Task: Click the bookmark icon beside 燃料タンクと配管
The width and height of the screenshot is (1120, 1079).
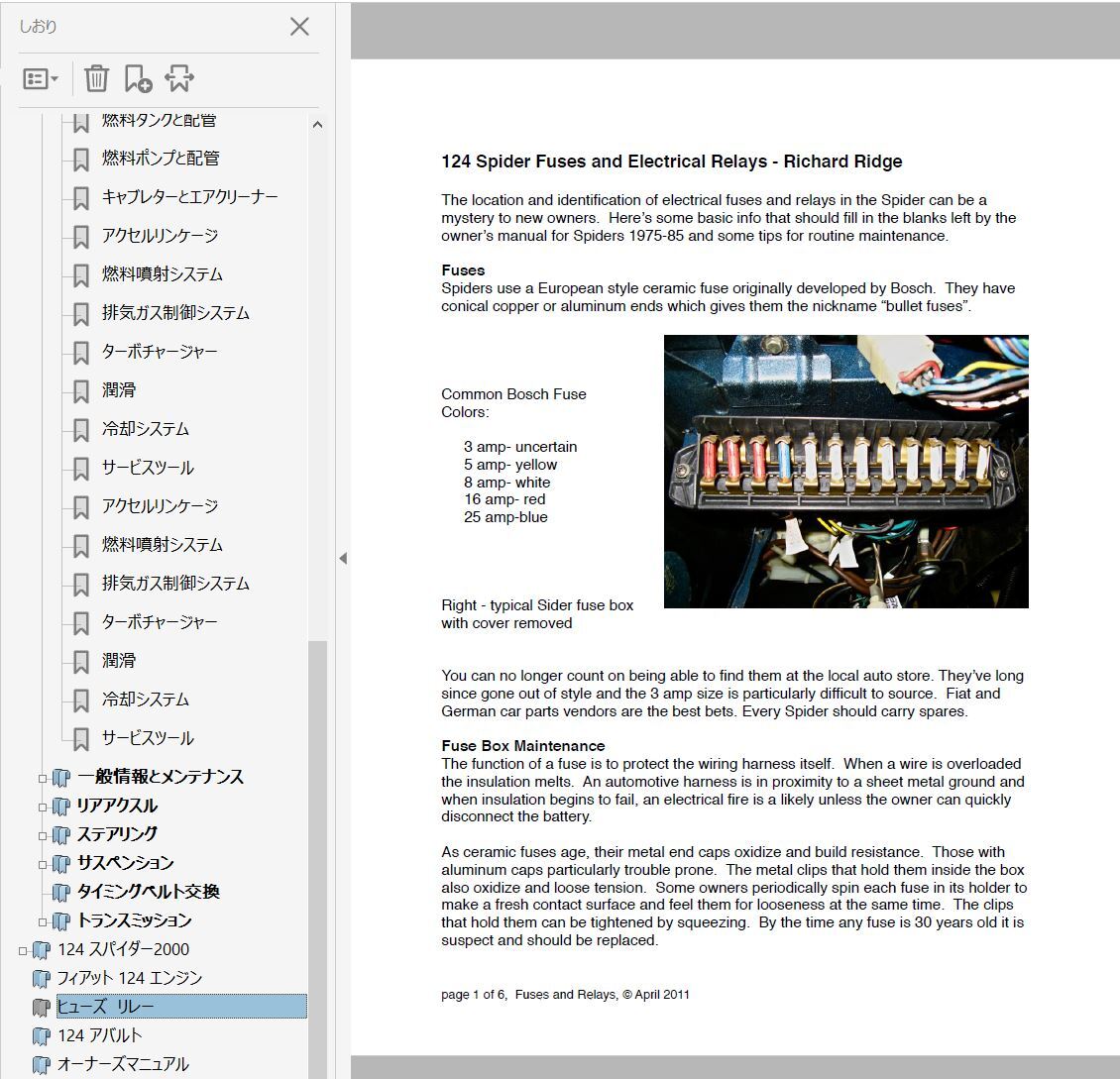Action: [x=81, y=122]
